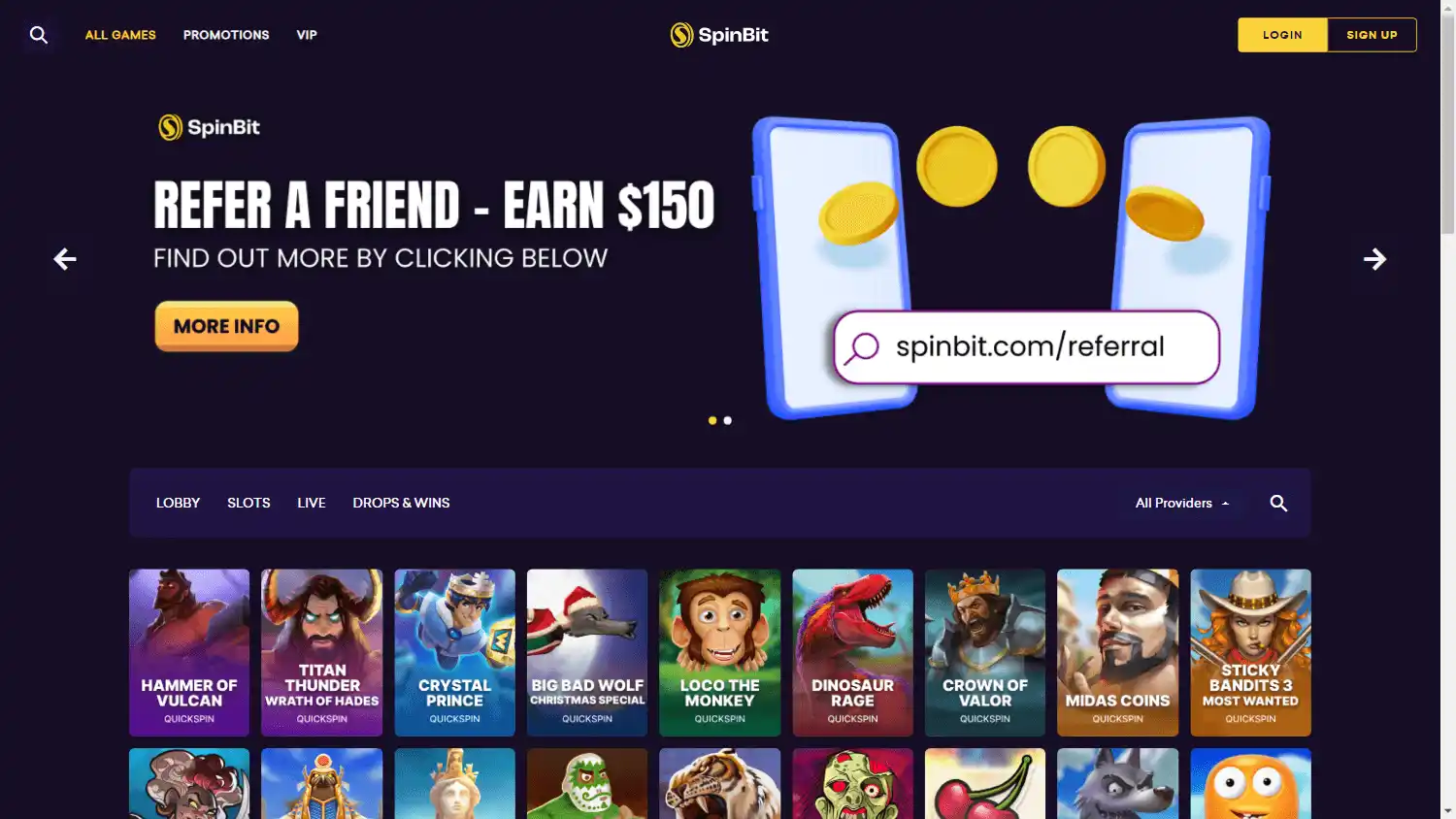Open the search icon in the top navigation
The width and height of the screenshot is (1456, 819).
[x=39, y=35]
